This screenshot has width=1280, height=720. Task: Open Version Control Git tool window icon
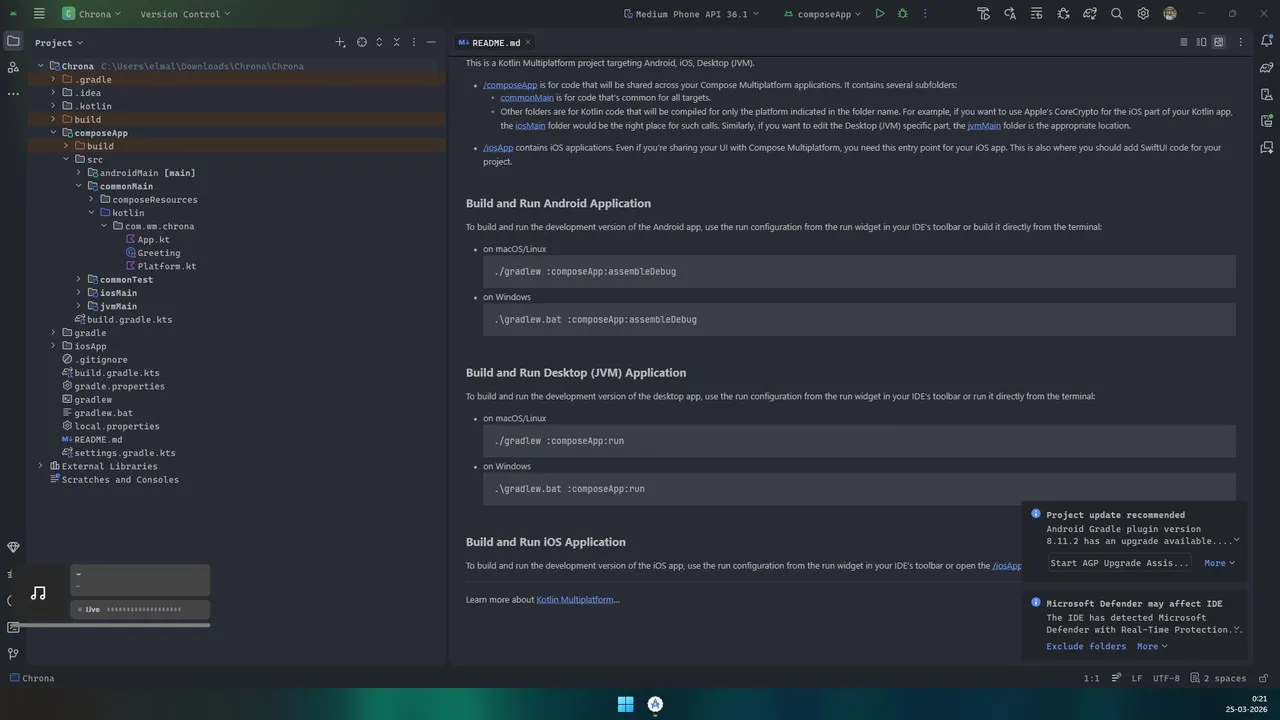[13, 653]
